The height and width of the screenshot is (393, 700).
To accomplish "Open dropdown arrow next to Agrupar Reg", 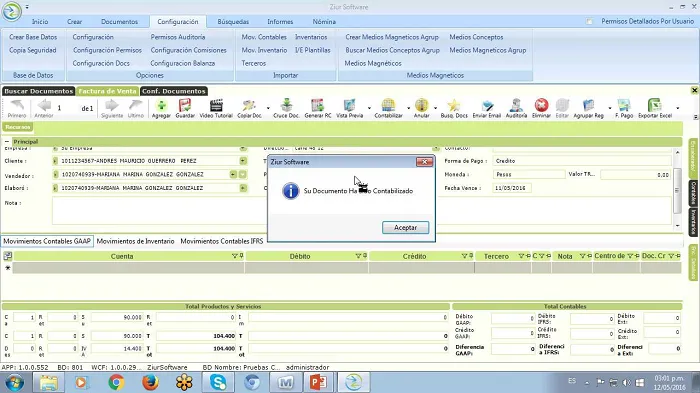I will [610, 108].
